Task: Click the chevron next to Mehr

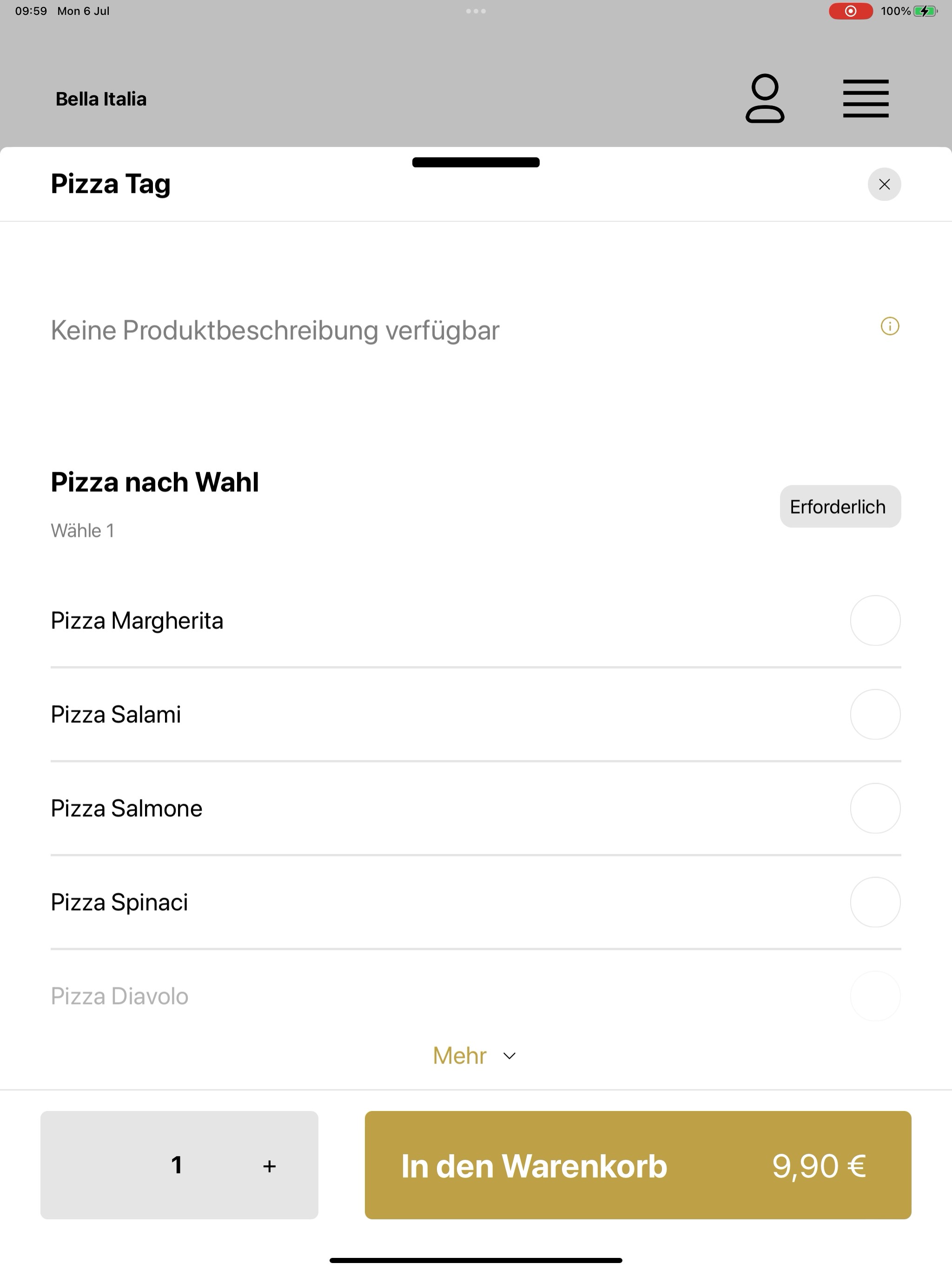Action: [x=509, y=1056]
